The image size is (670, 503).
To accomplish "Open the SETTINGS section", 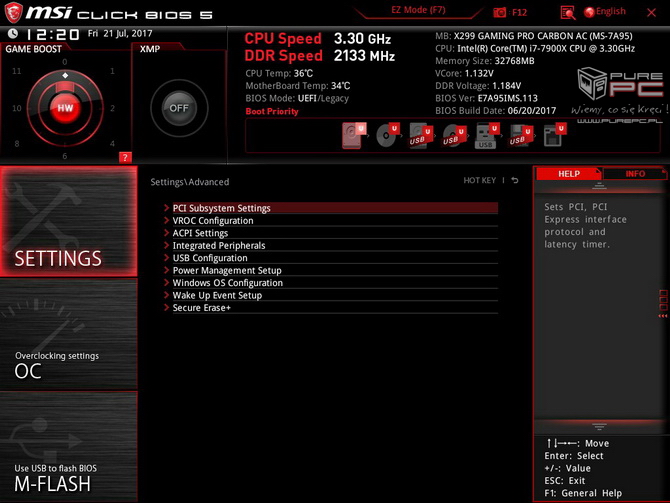I will [69, 221].
